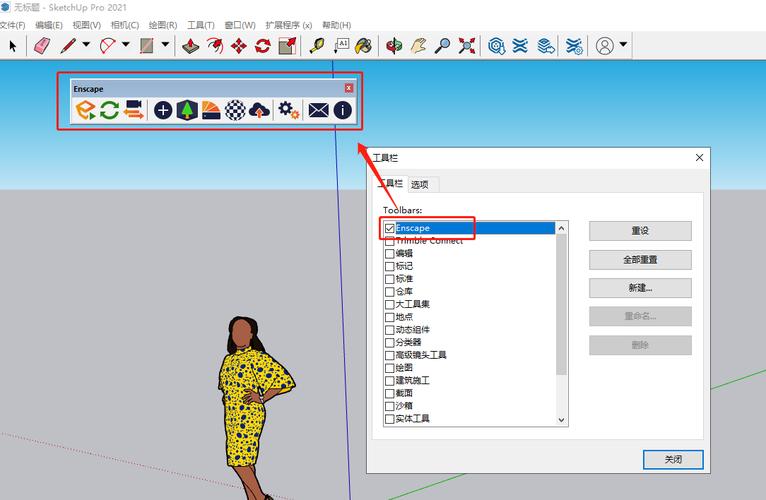Screen dimensions: 766x500
Task: Select the Pan hand tool
Action: click(418, 46)
